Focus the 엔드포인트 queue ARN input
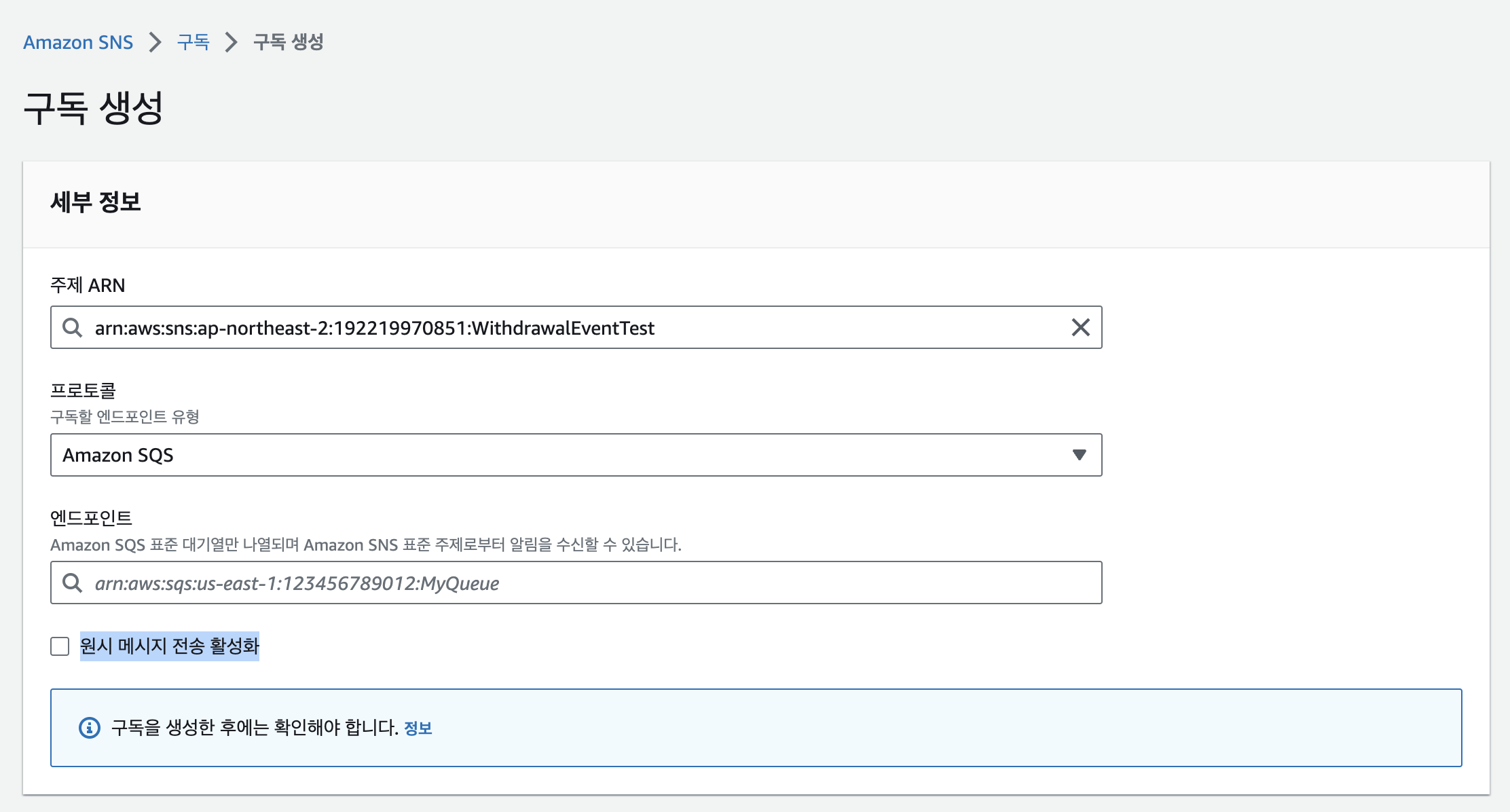Screen dimensions: 1510x812 click(x=576, y=583)
